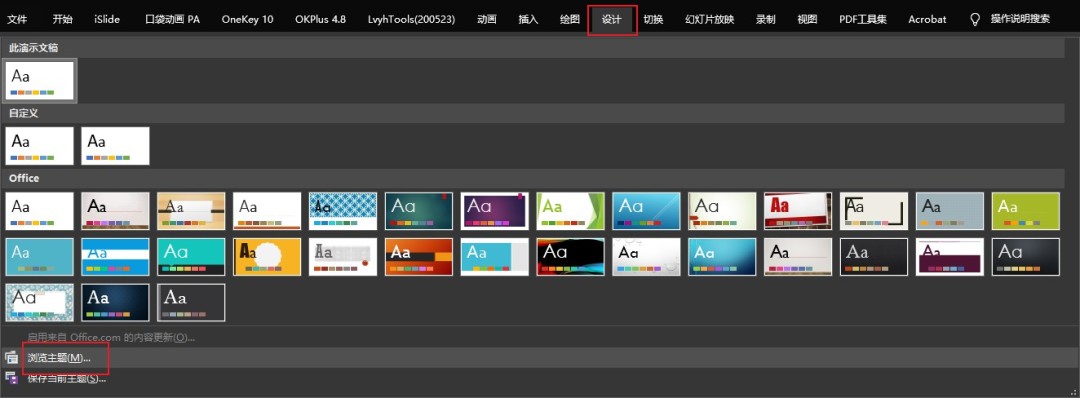1080x398 pixels.
Task: Apply the theme with bold red Aa
Action: click(798, 211)
